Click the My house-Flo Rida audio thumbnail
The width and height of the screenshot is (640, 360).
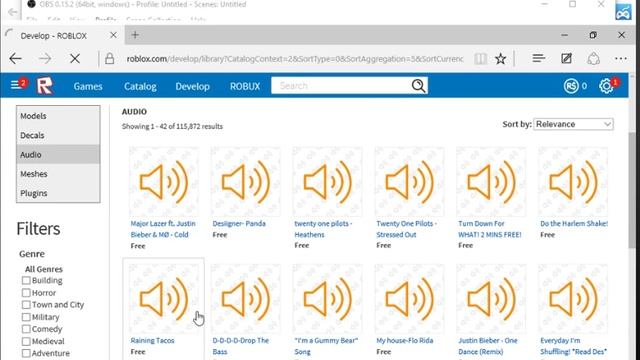pos(409,299)
